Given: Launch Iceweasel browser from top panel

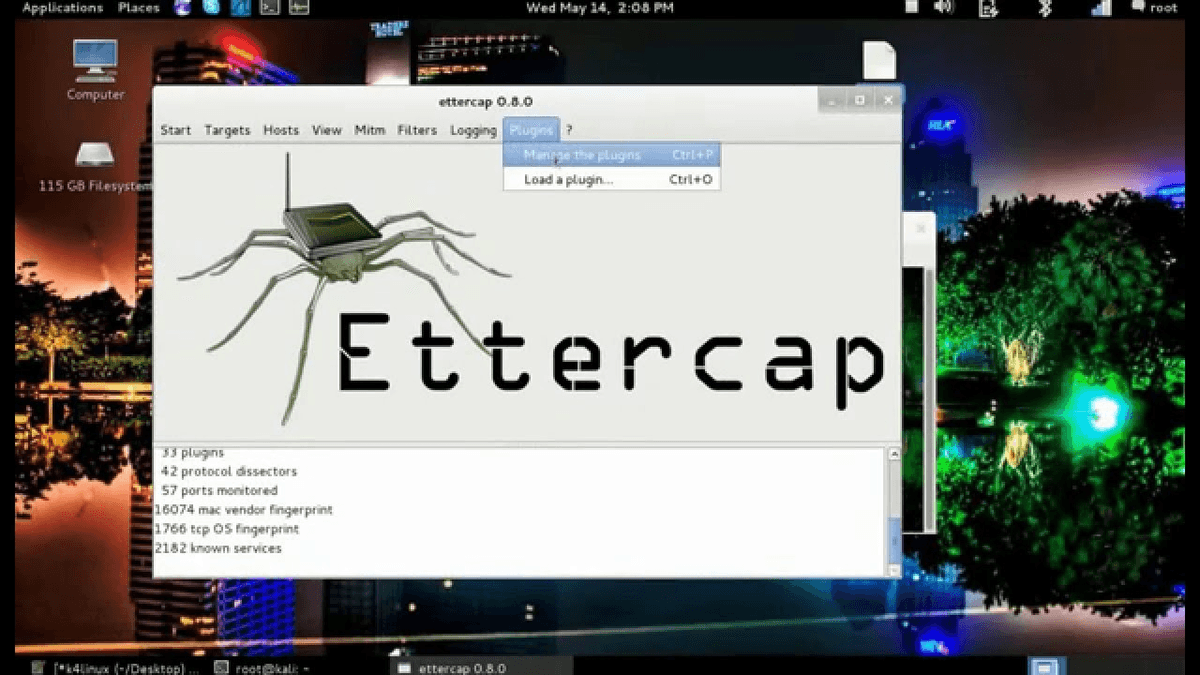Looking at the screenshot, I should pyautogui.click(x=183, y=8).
